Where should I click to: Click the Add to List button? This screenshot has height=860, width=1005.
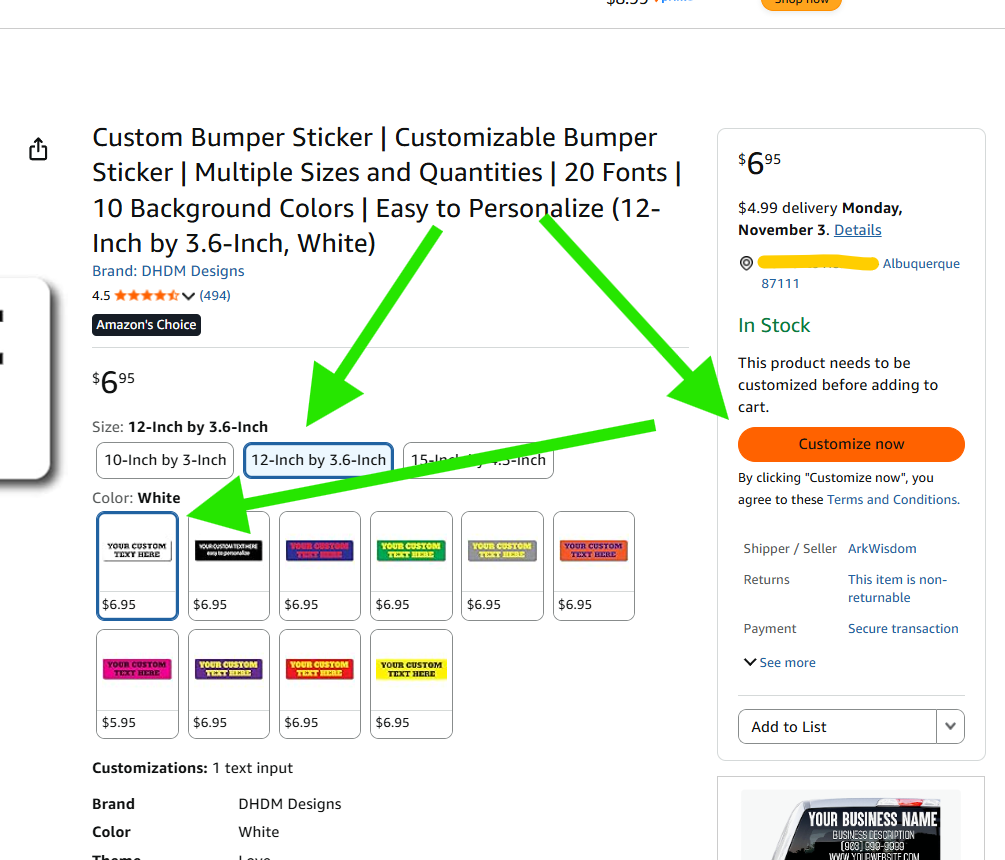pos(838,727)
